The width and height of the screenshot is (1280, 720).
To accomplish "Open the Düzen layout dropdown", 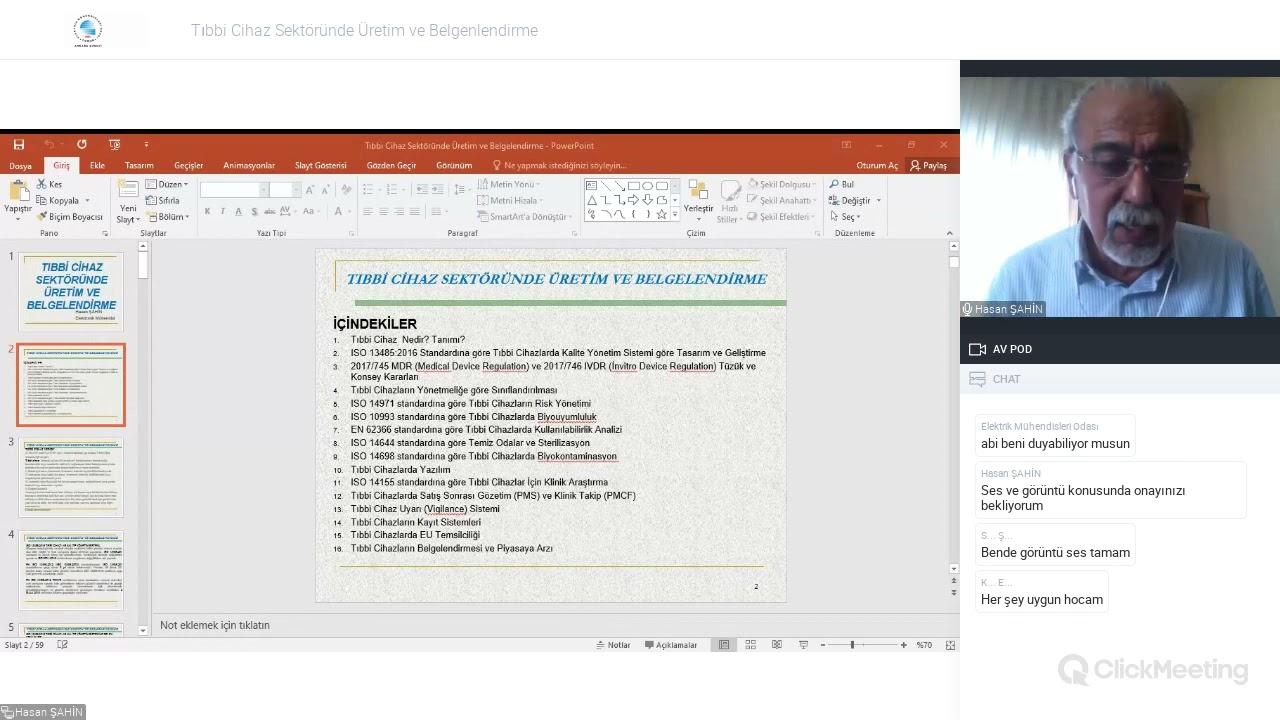I will pos(167,184).
